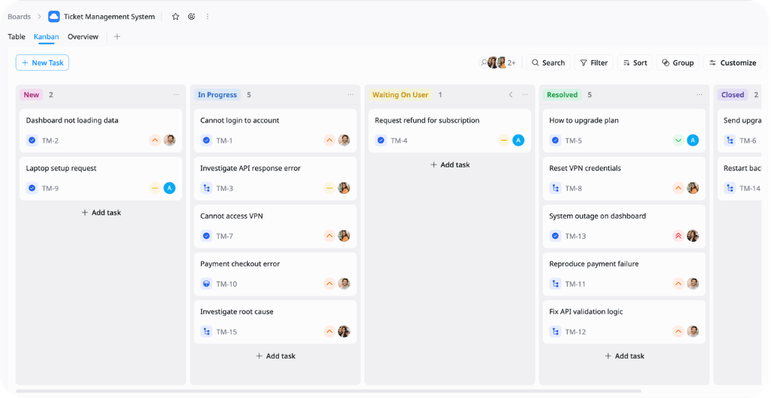Click assignee avatar on TM-12 card
The image size is (771, 398).
[x=693, y=332]
